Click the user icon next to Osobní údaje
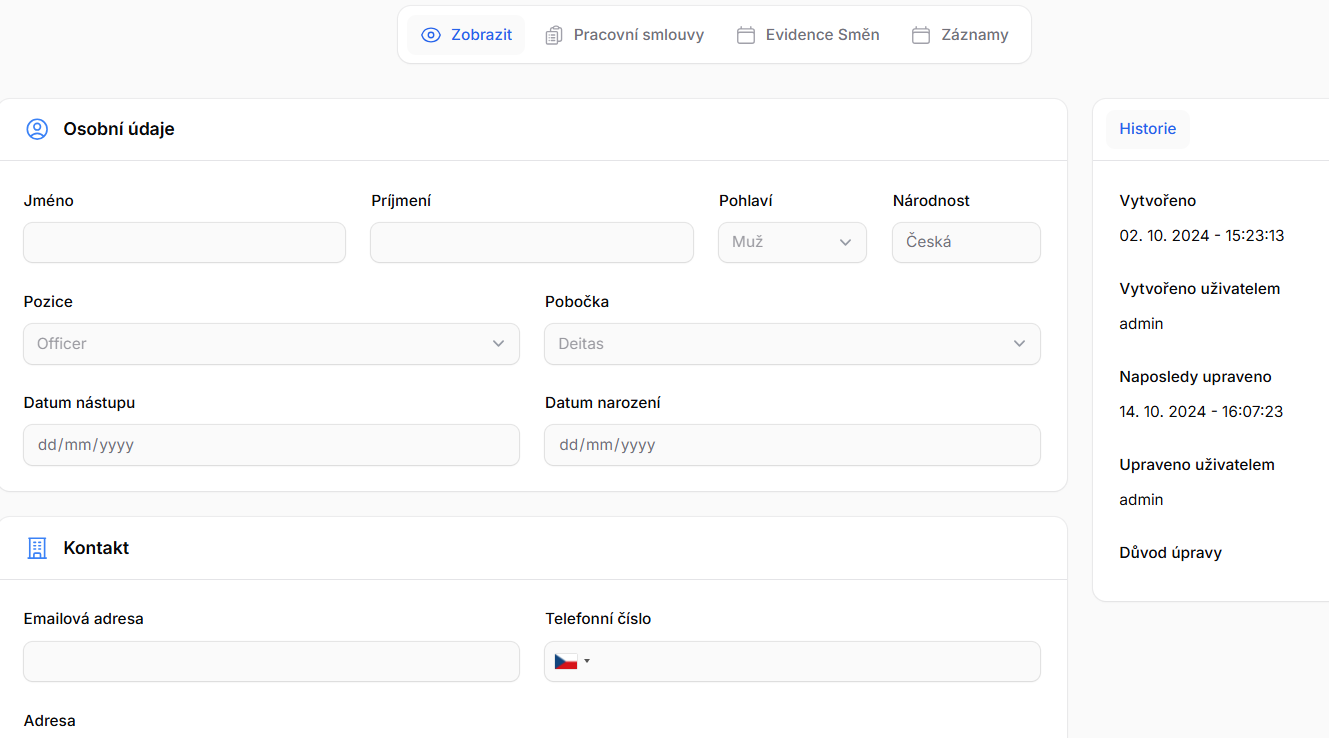Screen dimensions: 1329x738 [x=37, y=129]
